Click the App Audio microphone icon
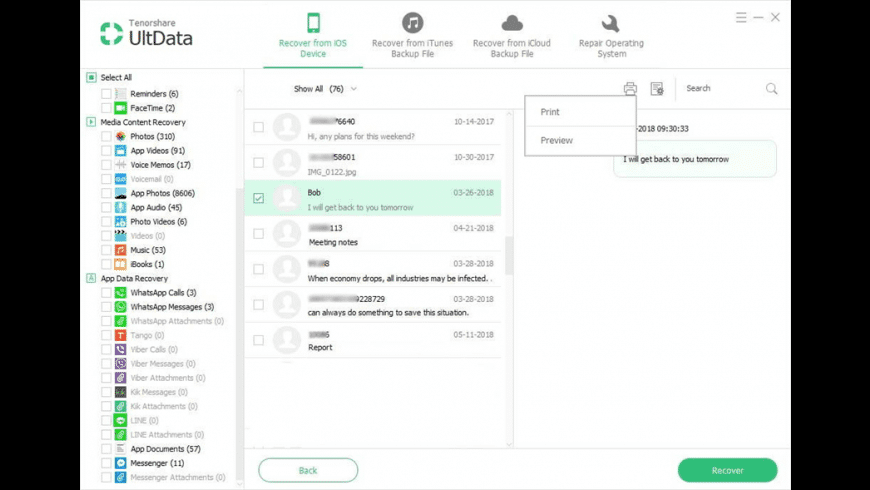 point(120,208)
